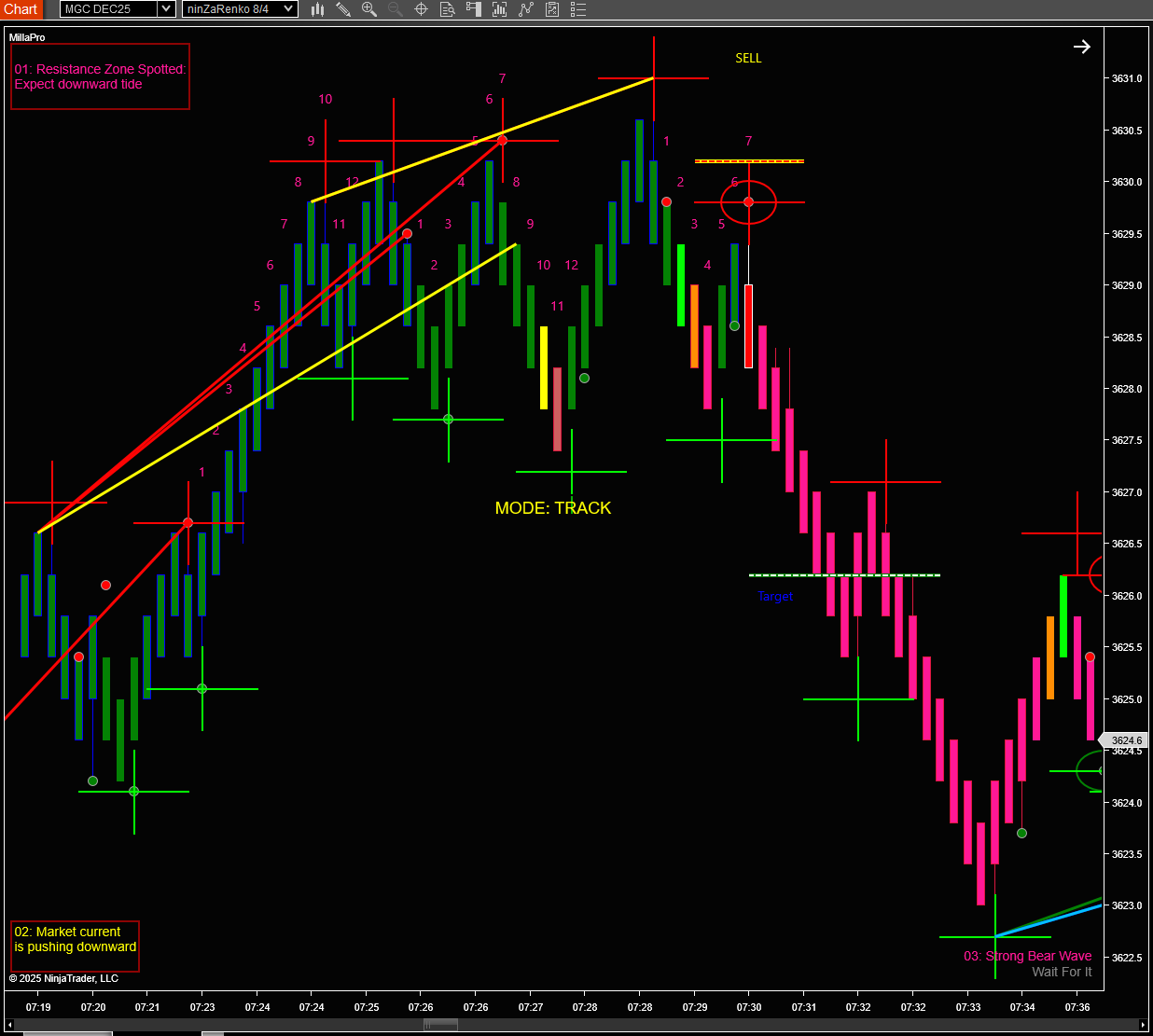
Task: Click the Strong Bear Wave message
Action: pyautogui.click(x=1027, y=956)
